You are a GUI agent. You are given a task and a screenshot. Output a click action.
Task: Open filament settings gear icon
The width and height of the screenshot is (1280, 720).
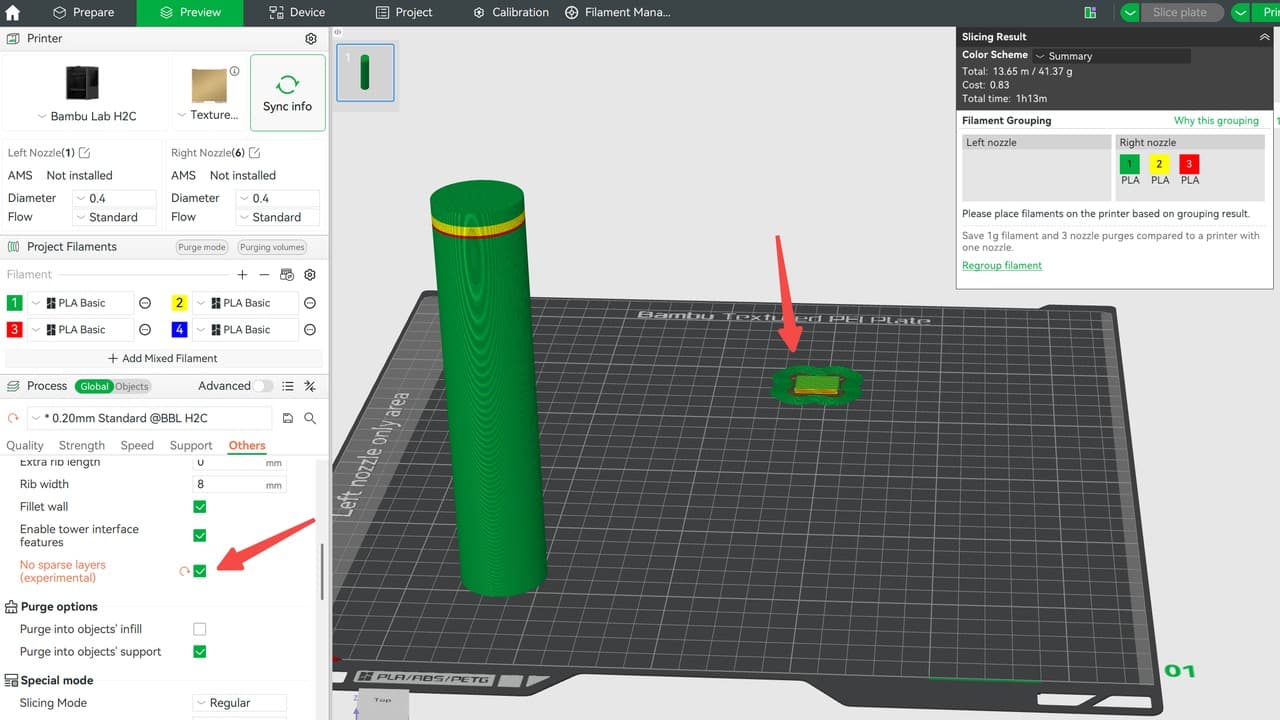[310, 274]
